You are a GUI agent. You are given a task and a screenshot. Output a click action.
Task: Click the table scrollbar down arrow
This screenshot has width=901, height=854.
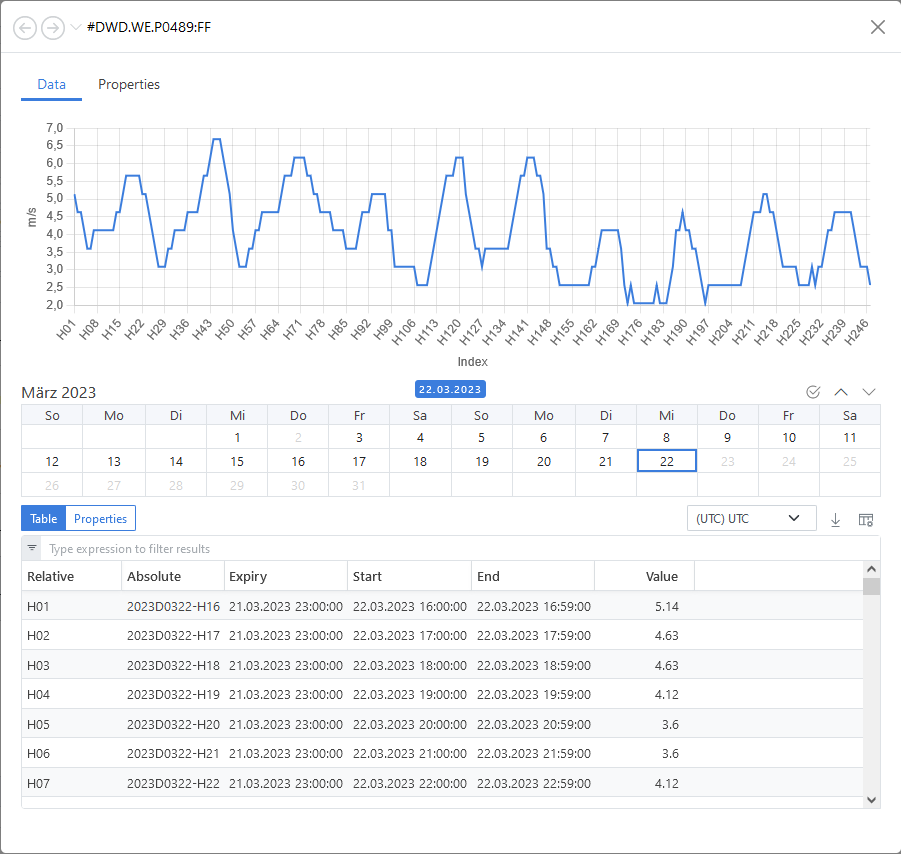click(x=871, y=799)
